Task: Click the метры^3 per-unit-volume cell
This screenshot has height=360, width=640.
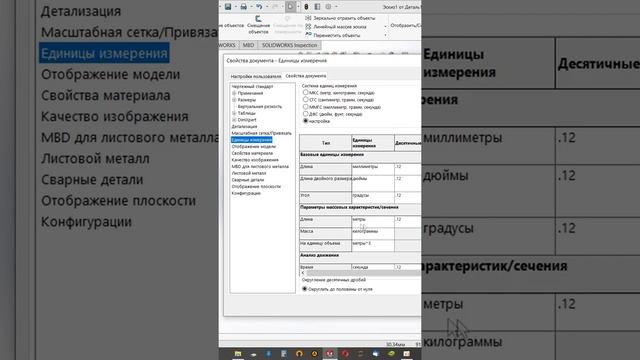Action: [373, 245]
